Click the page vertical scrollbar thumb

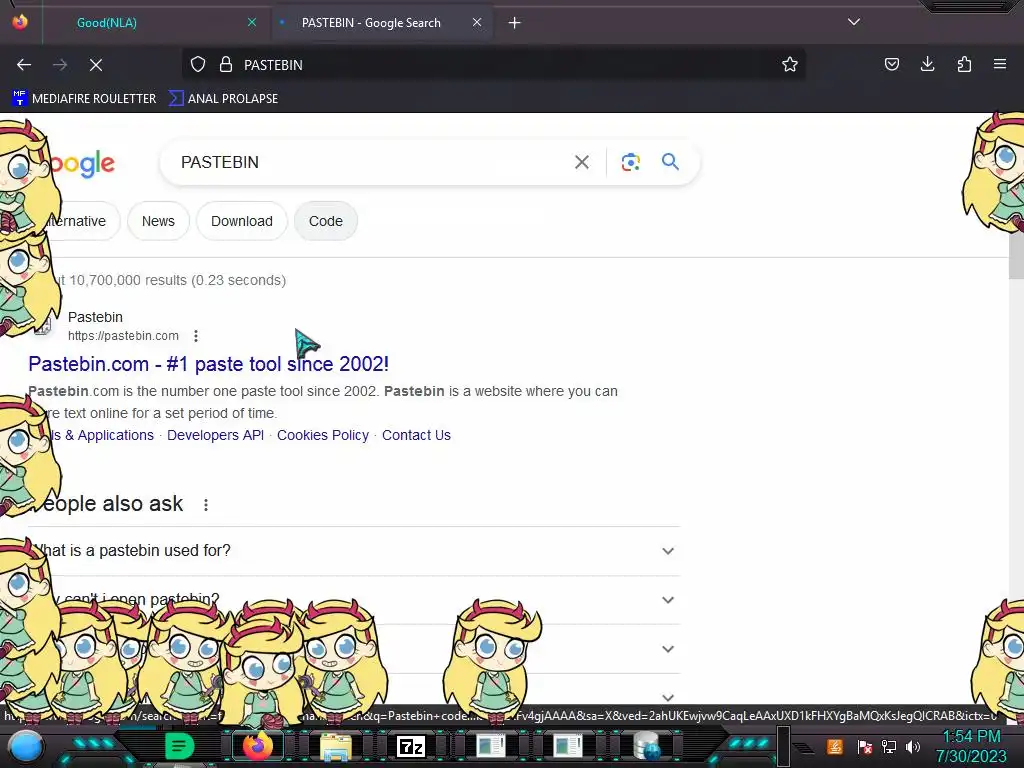pyautogui.click(x=1016, y=255)
